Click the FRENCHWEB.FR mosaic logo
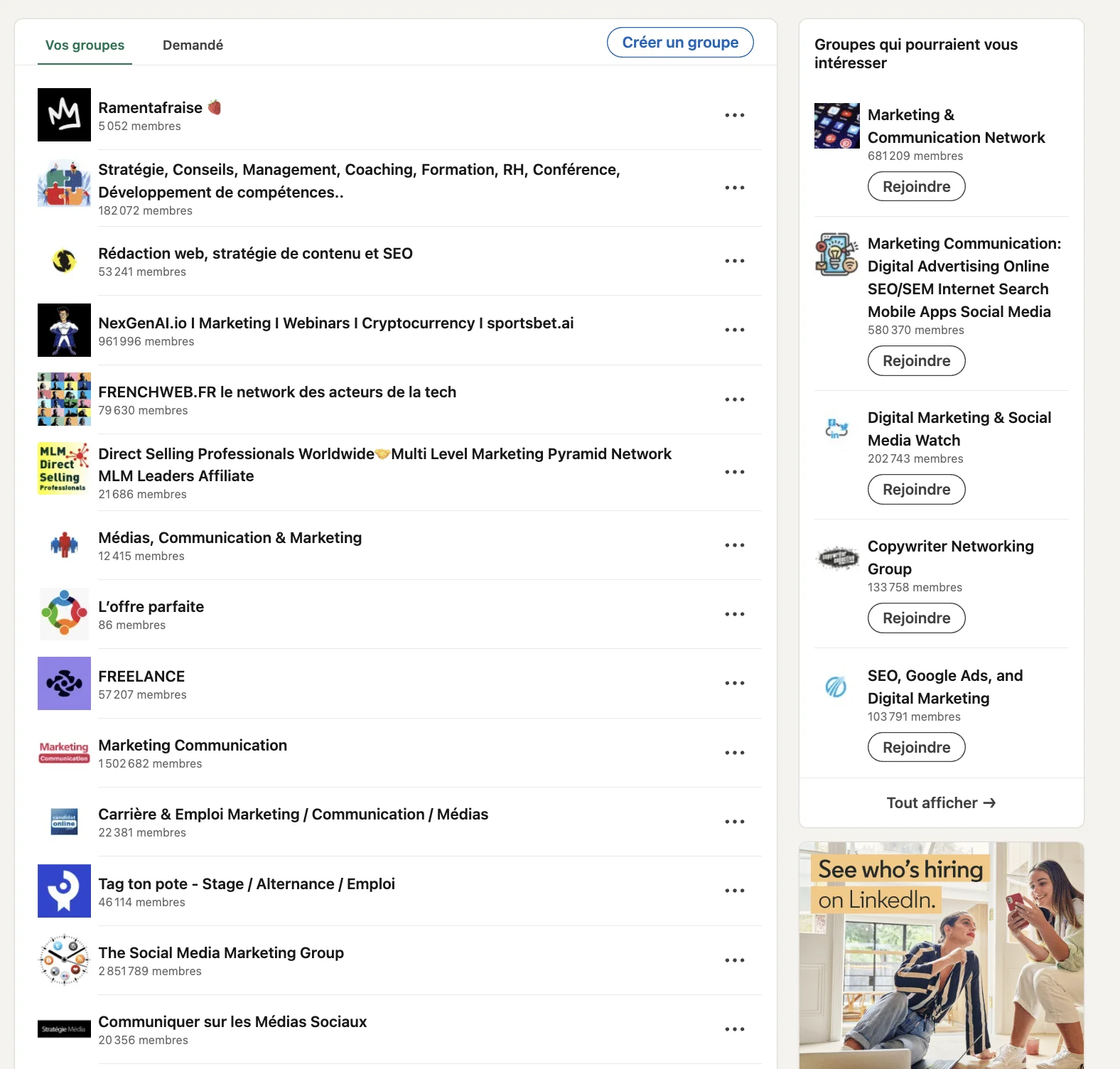This screenshot has width=1120, height=1069. (x=64, y=399)
